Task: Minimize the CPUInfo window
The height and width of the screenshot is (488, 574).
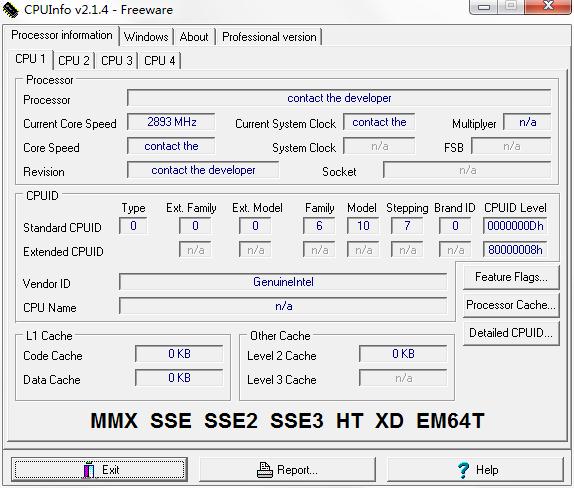Action: (x=483, y=7)
